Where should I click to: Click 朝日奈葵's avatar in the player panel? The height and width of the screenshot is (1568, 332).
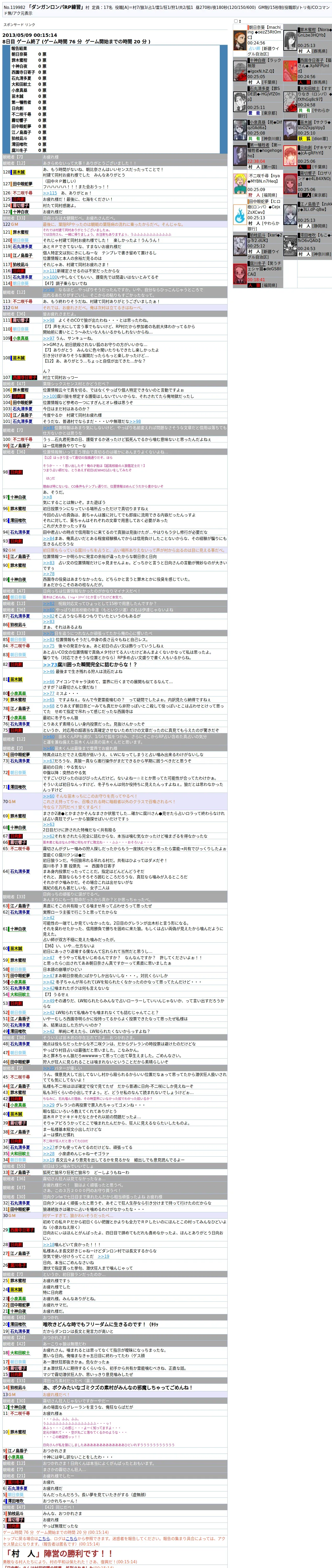[x=240, y=41]
